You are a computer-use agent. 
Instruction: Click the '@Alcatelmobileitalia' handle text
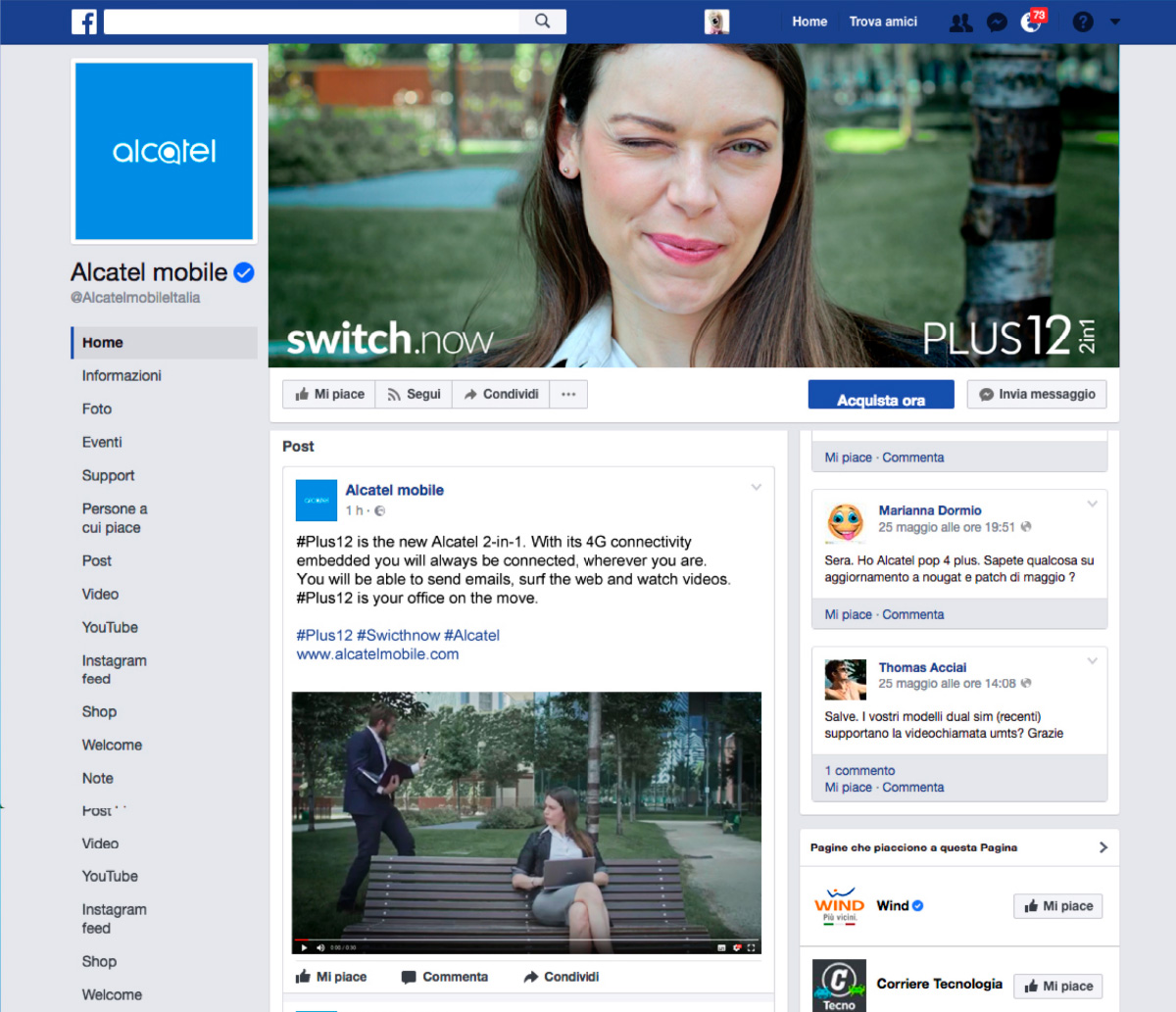(x=135, y=298)
